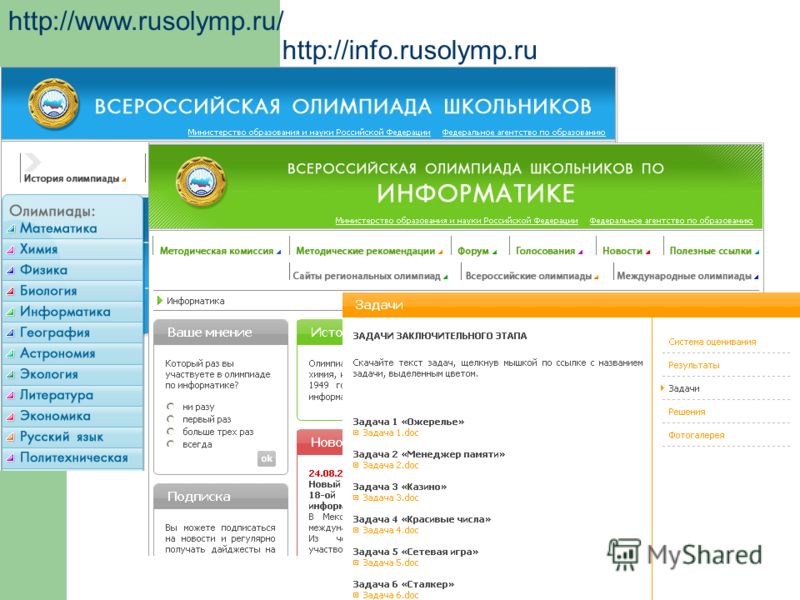Click the triangle icon left of Математика
Viewport: 800px width, 600px height.
pos(11,229)
